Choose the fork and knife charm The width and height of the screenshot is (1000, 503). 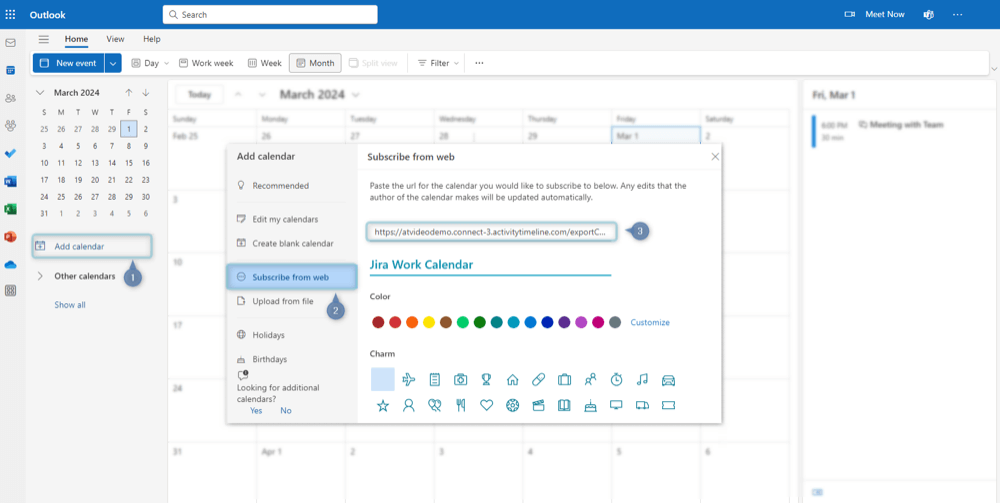(x=460, y=405)
